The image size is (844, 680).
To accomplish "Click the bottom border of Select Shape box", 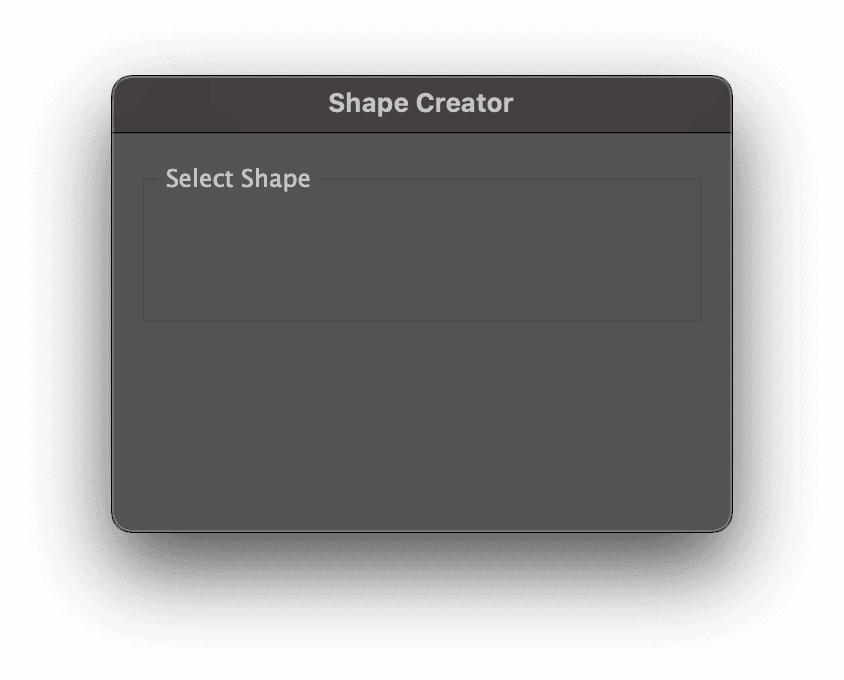I will tap(422, 320).
